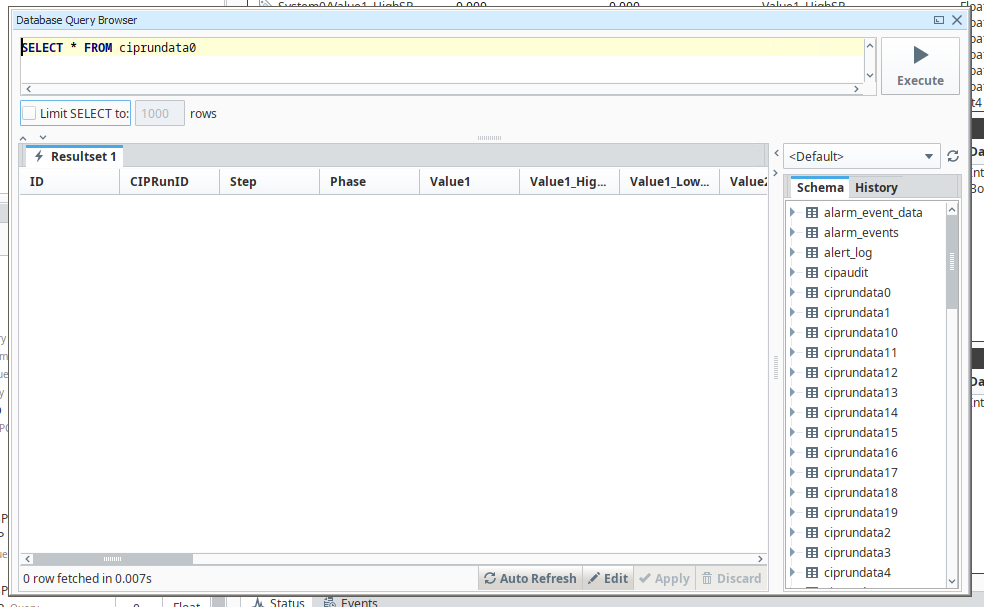The width and height of the screenshot is (984, 607).
Task: Click the results scrollbar right arrow
Action: 761,559
